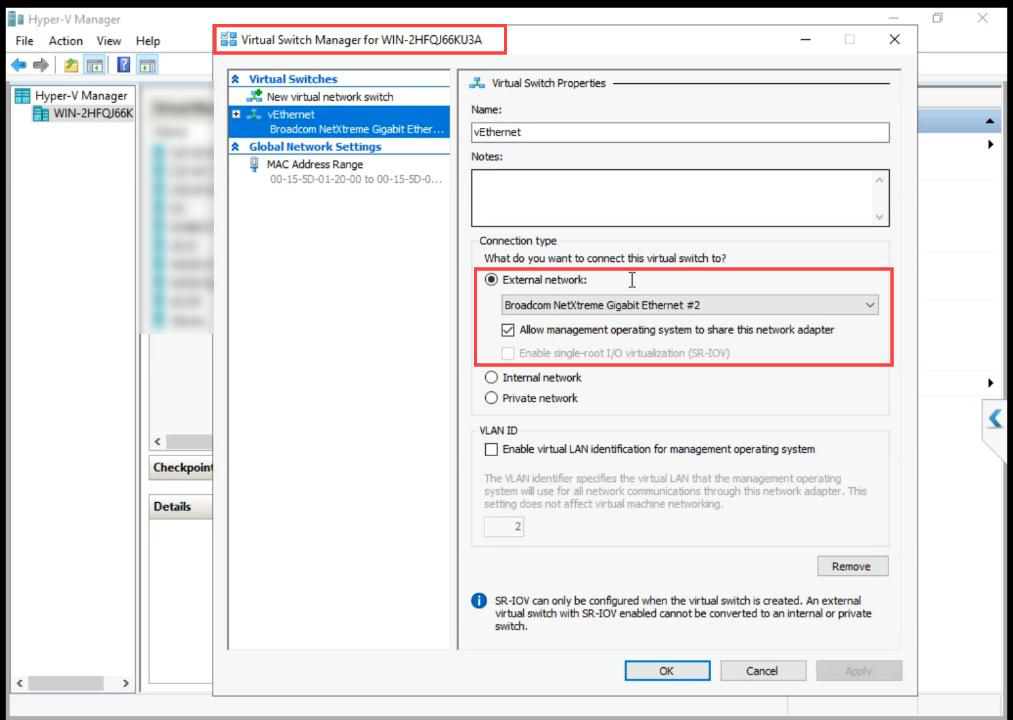Click the OK button

click(667, 671)
